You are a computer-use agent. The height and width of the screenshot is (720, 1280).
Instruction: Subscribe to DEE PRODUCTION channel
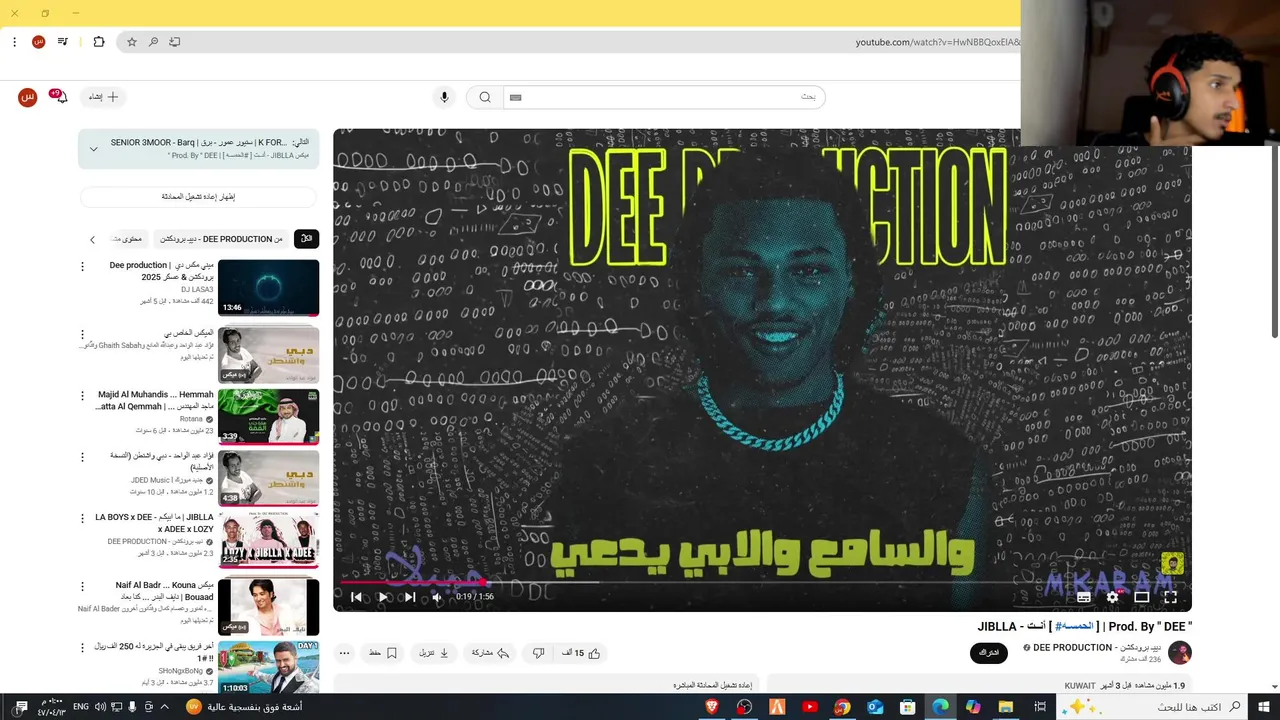tap(989, 653)
